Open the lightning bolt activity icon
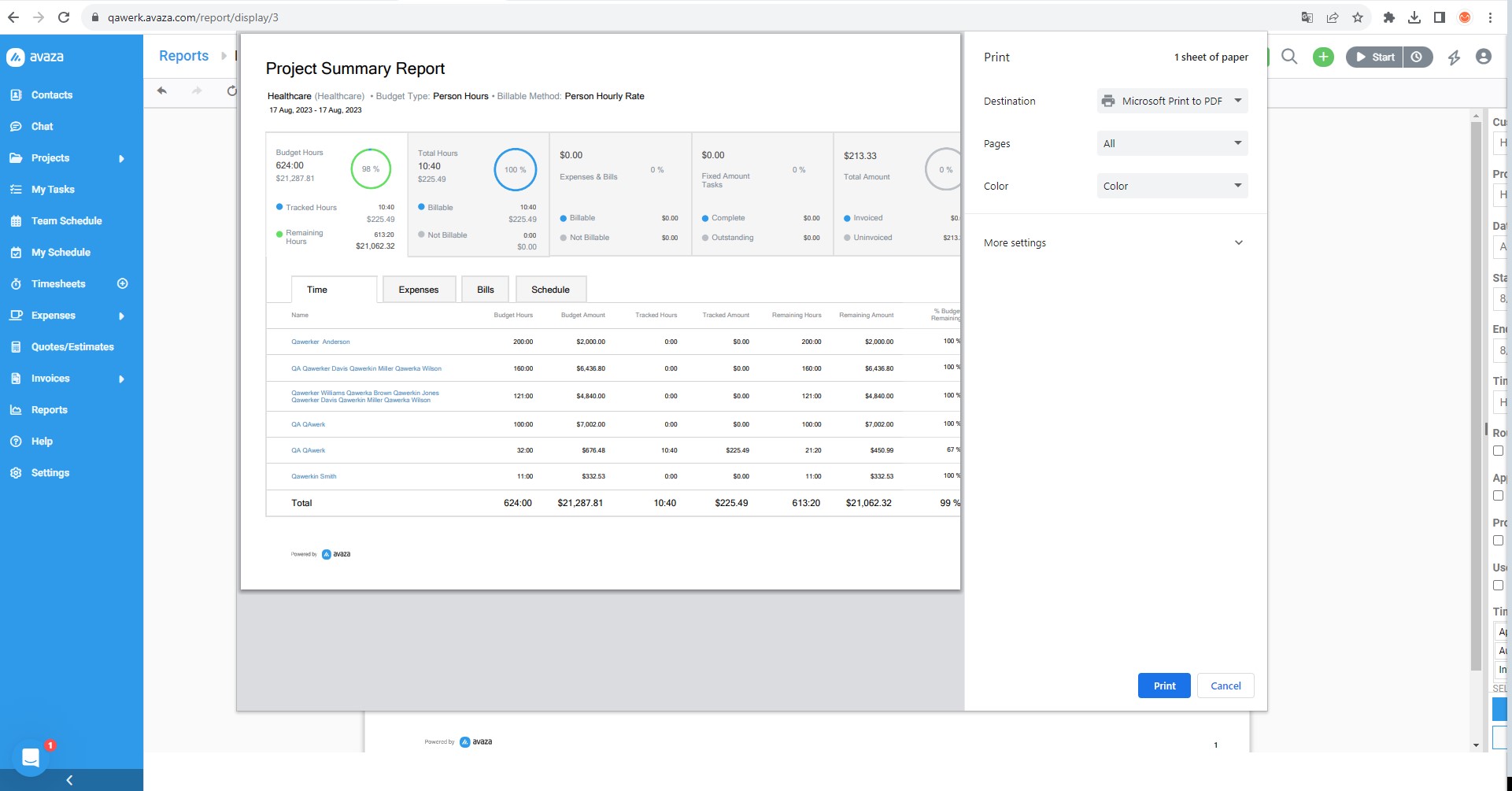This screenshot has width=1512, height=791. pos(1454,57)
